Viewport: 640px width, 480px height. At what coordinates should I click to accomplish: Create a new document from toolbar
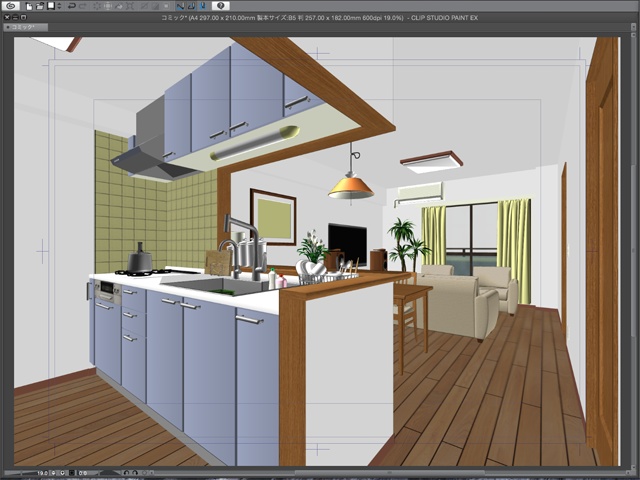click(29, 6)
